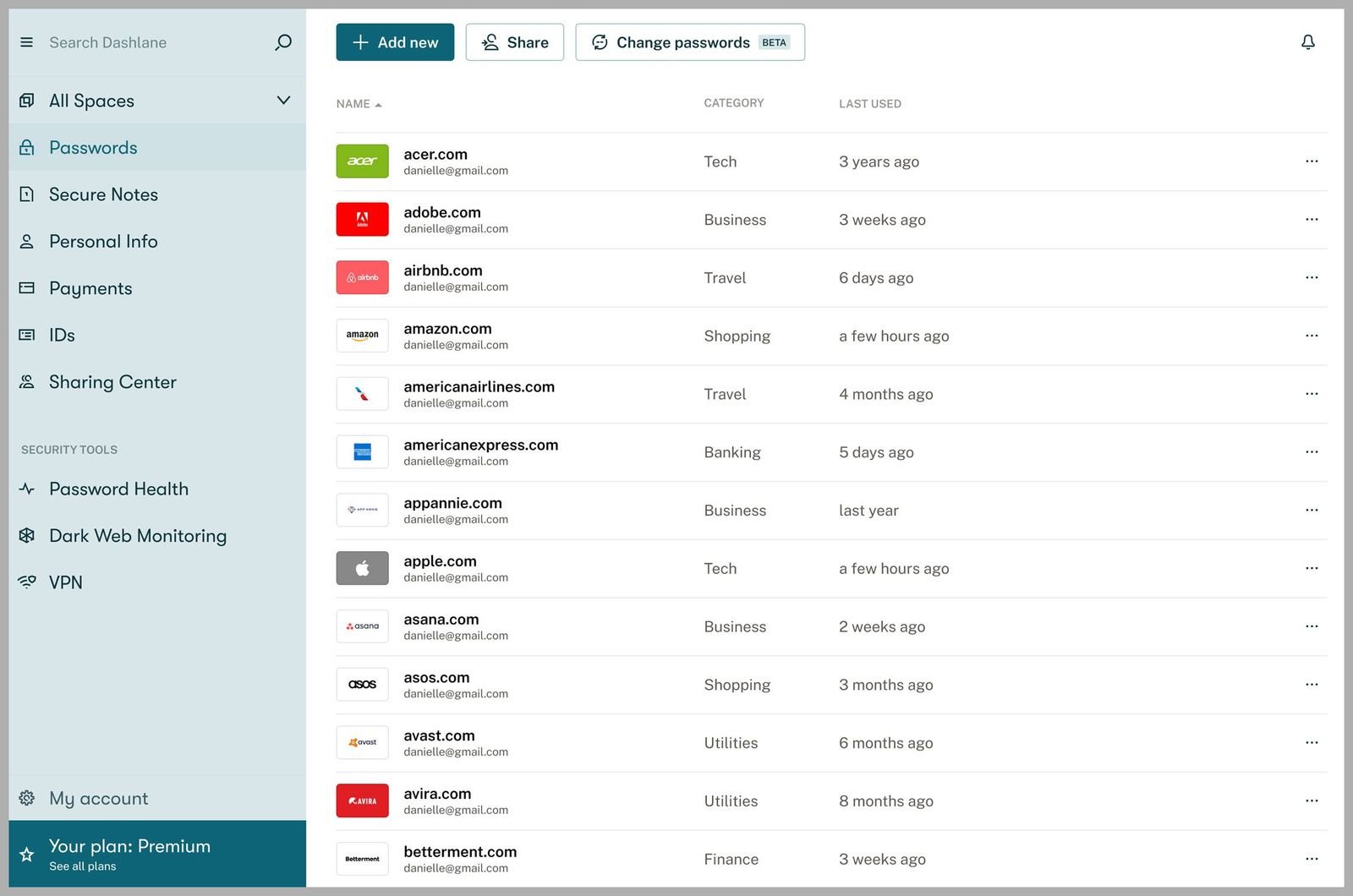Click the apple.com logo icon
Screen dimensions: 1353x896
362,568
